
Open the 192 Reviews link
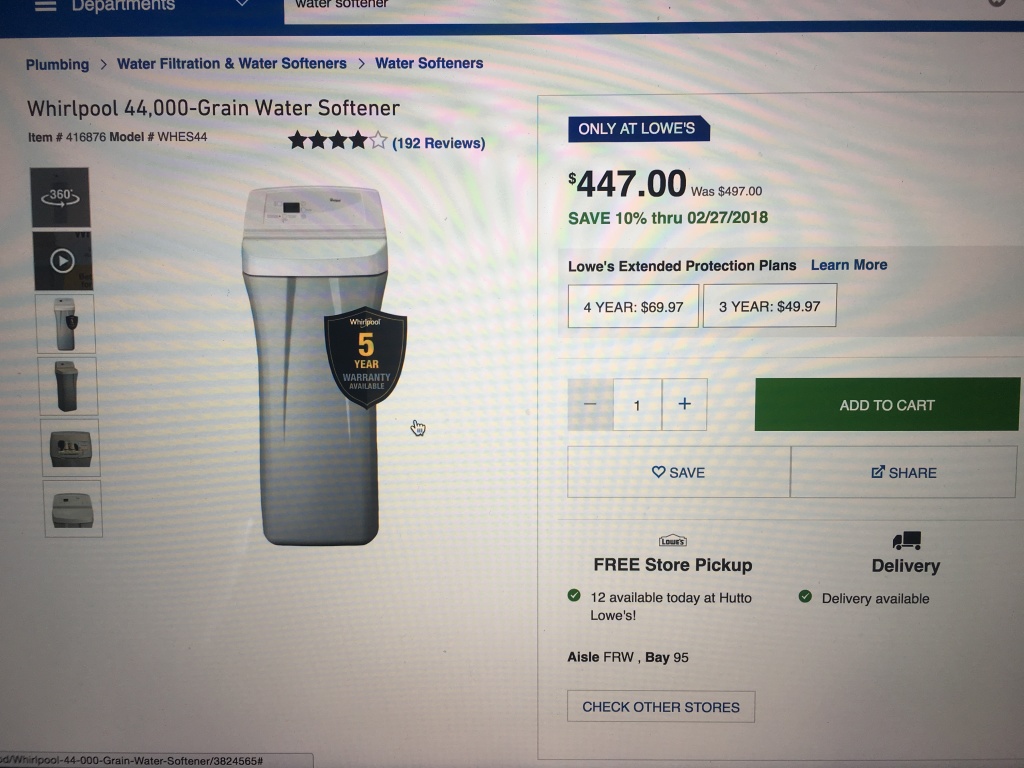(438, 143)
